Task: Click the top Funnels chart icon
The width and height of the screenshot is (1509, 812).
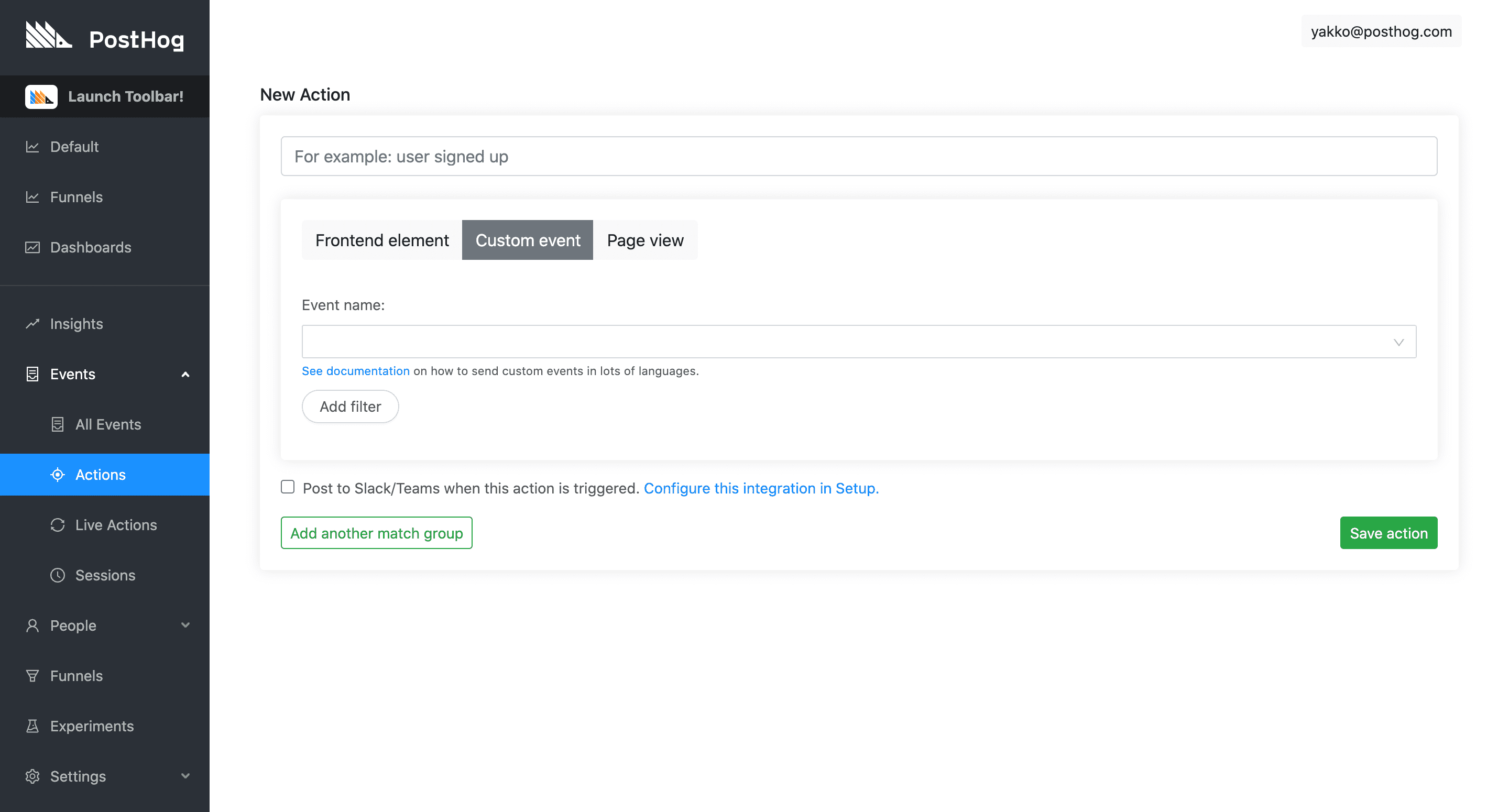Action: click(32, 197)
